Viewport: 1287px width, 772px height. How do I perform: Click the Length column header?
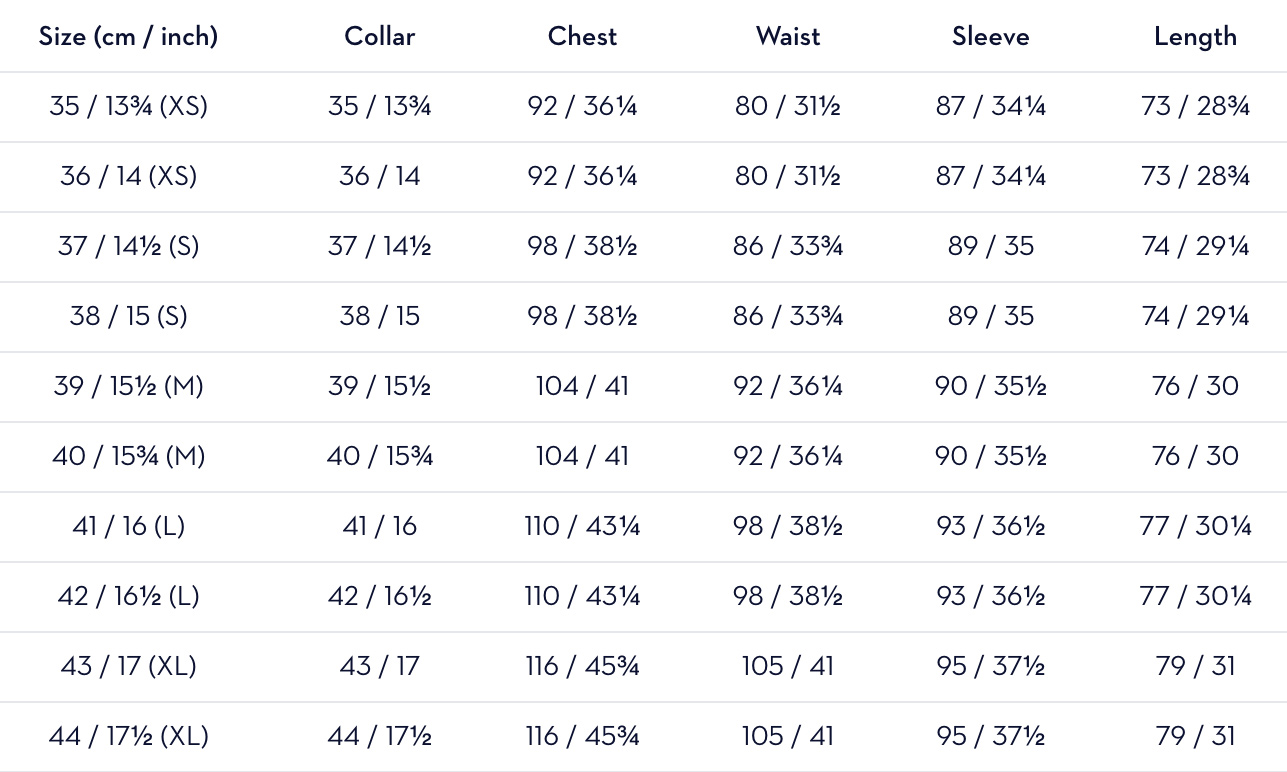click(1195, 37)
